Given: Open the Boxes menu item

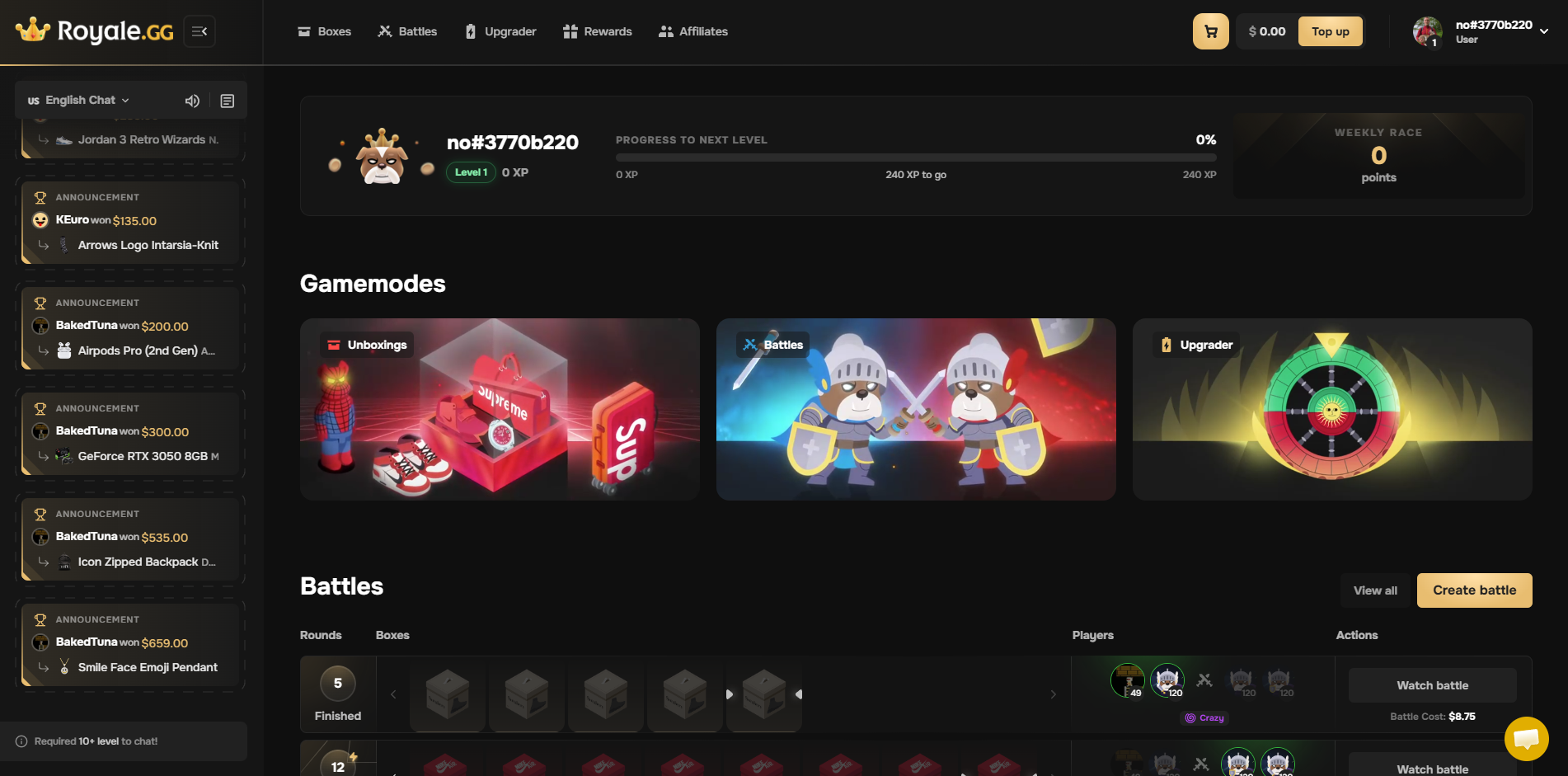Looking at the screenshot, I should (324, 31).
